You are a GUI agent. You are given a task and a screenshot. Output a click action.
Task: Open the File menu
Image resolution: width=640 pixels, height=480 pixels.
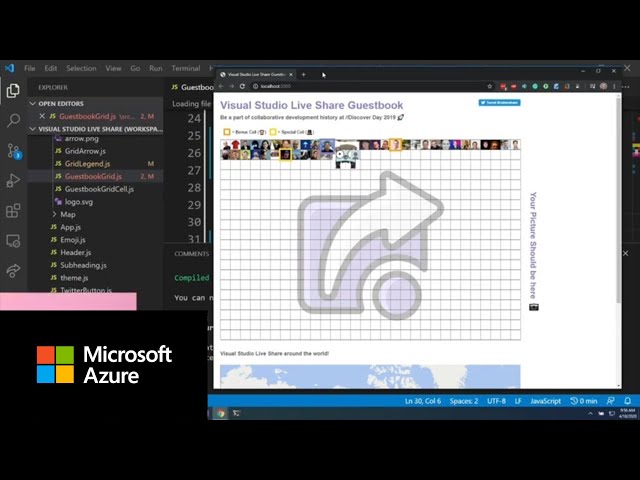[30, 68]
